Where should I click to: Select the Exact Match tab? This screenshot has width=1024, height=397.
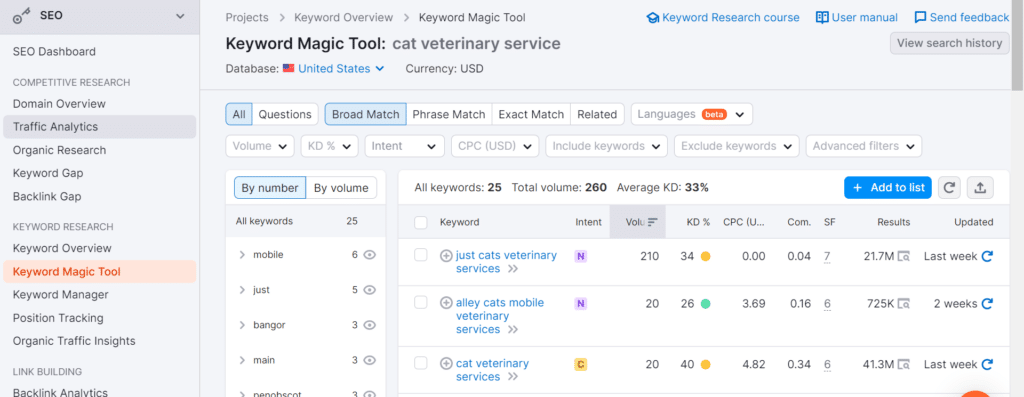531,114
